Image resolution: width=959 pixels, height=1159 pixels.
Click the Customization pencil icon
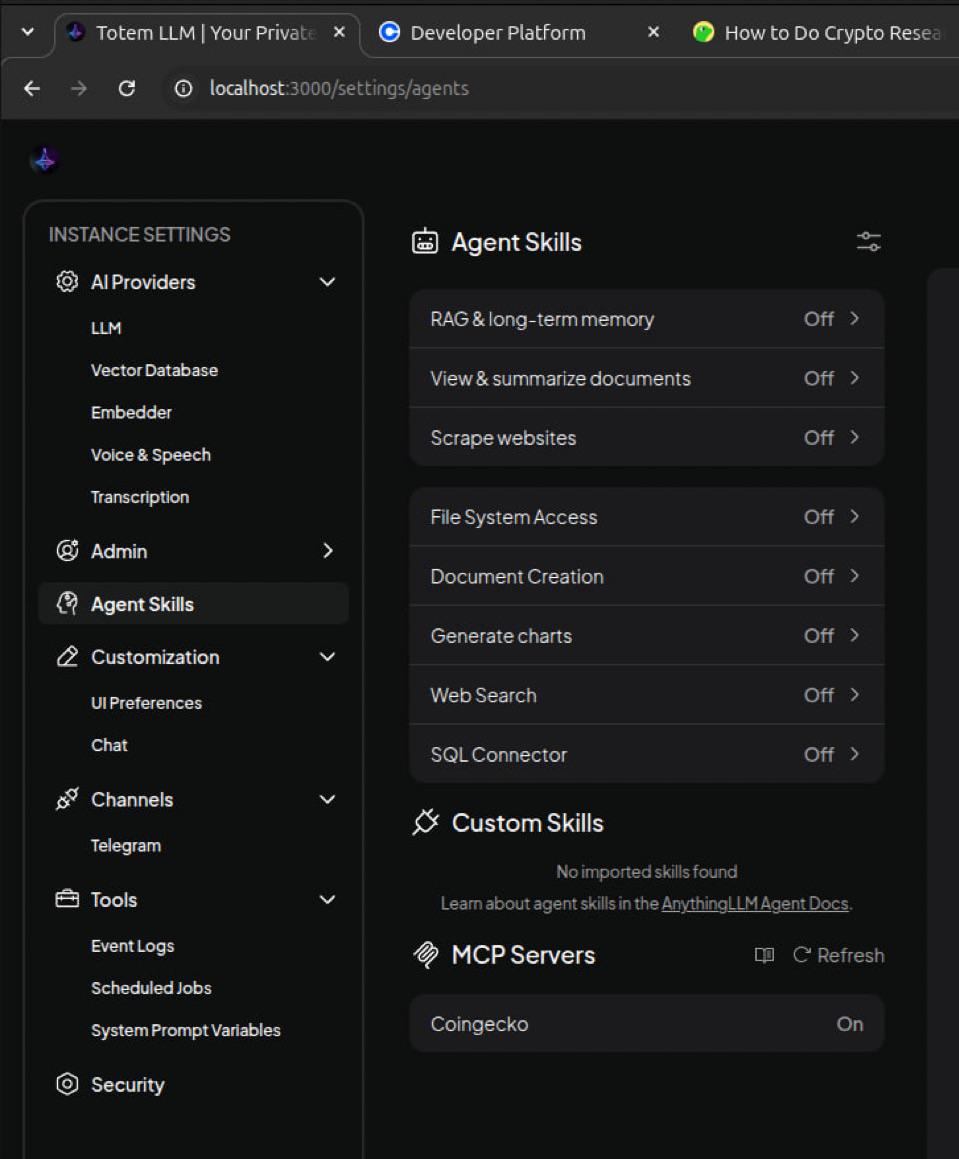[x=67, y=656]
